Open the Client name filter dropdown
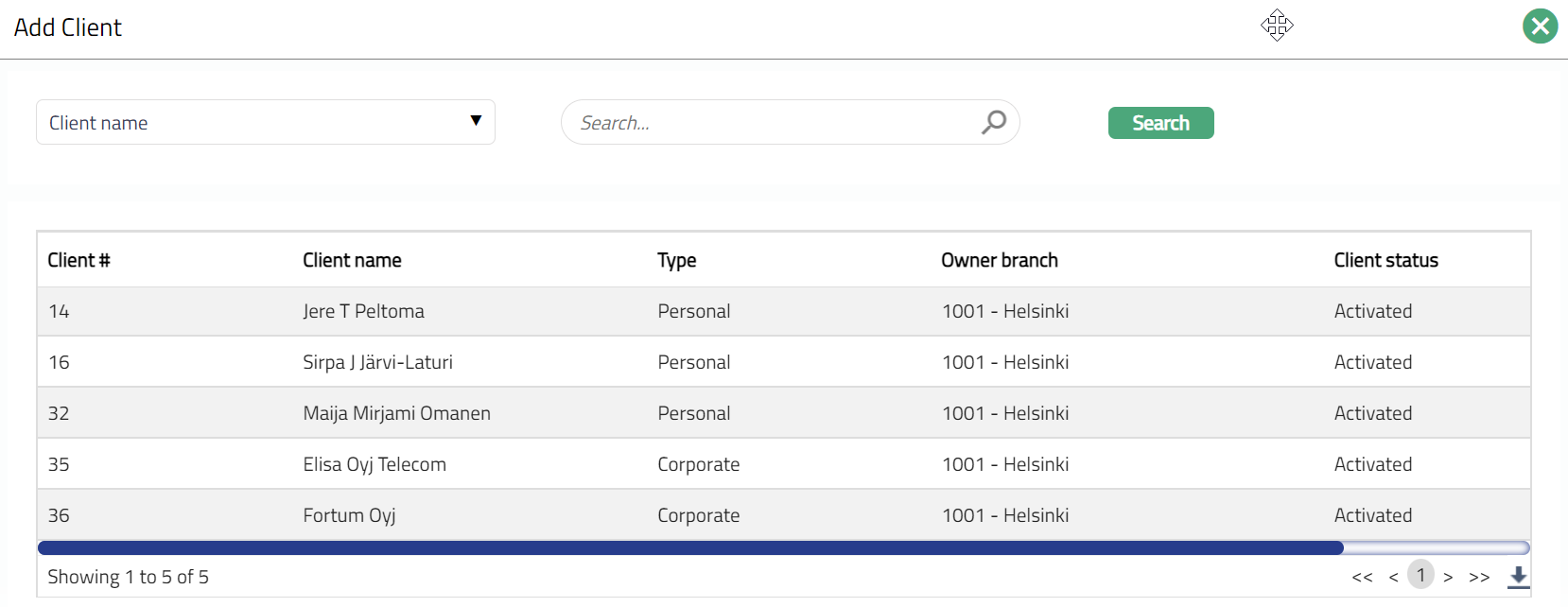Image resolution: width=1568 pixels, height=607 pixels. (x=265, y=122)
